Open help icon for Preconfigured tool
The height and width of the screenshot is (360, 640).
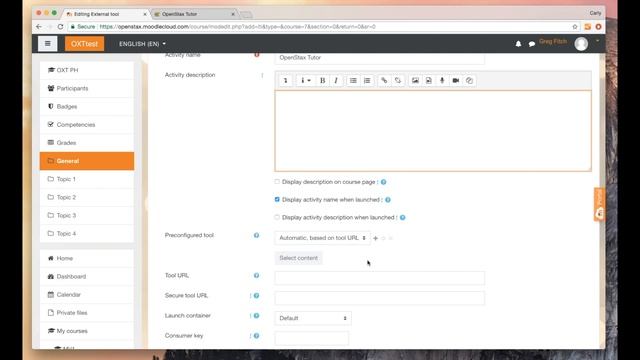point(256,235)
